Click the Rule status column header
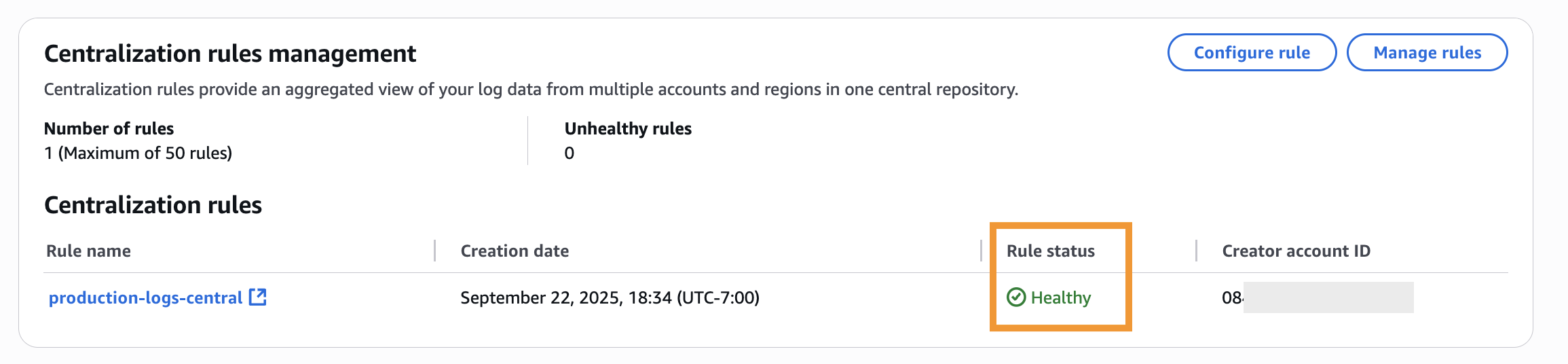This screenshot has width=1568, height=364. 1050,251
